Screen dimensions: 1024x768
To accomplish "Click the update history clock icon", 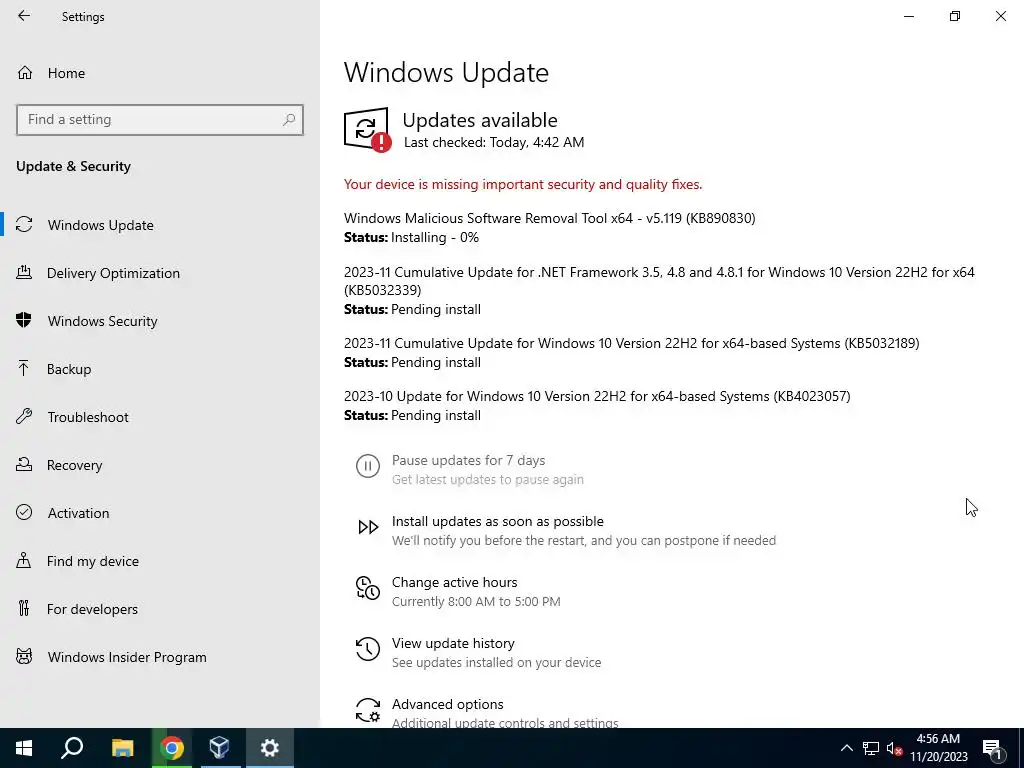I will [368, 649].
